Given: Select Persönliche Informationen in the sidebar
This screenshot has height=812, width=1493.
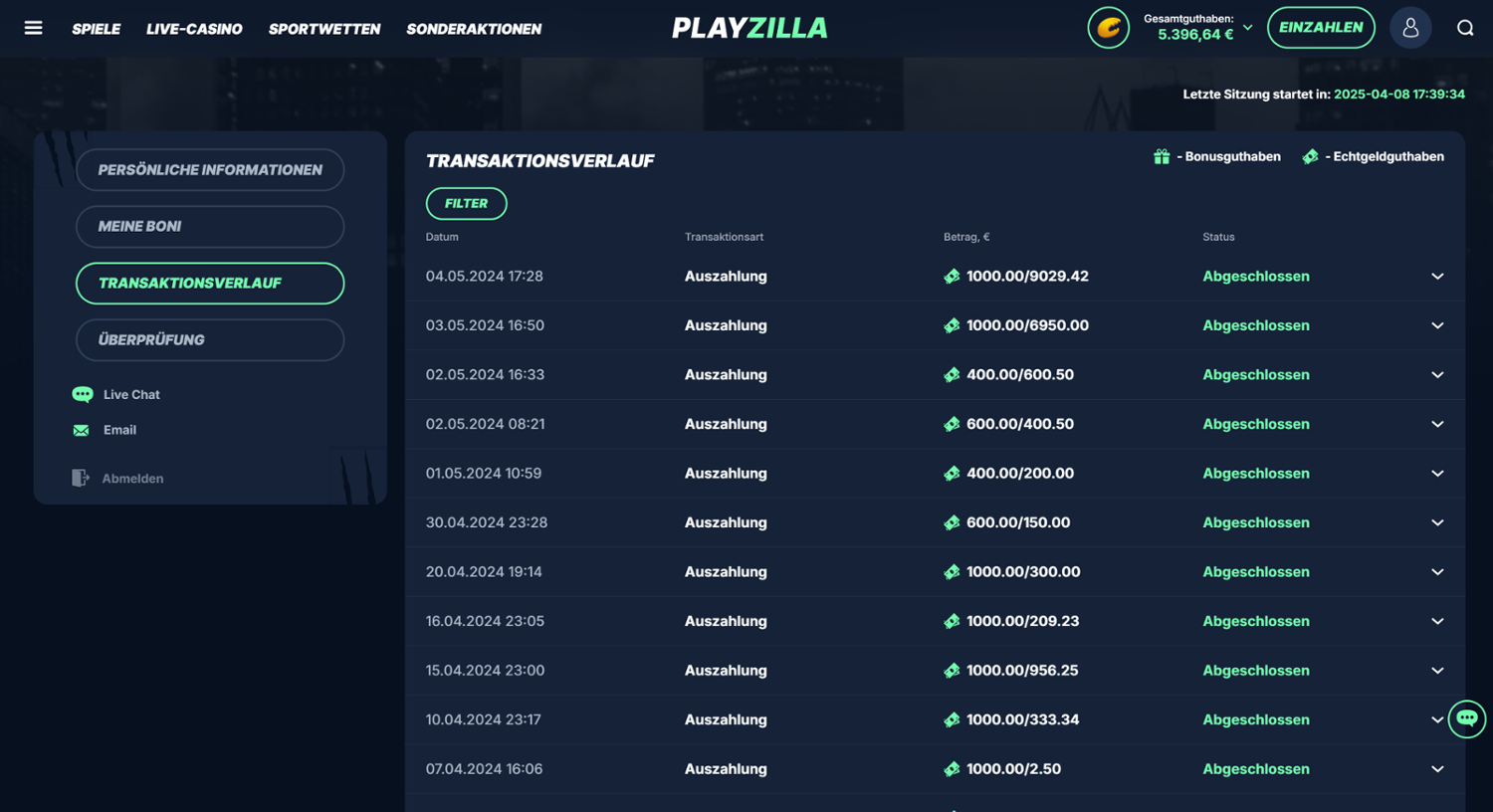Looking at the screenshot, I should [x=210, y=170].
